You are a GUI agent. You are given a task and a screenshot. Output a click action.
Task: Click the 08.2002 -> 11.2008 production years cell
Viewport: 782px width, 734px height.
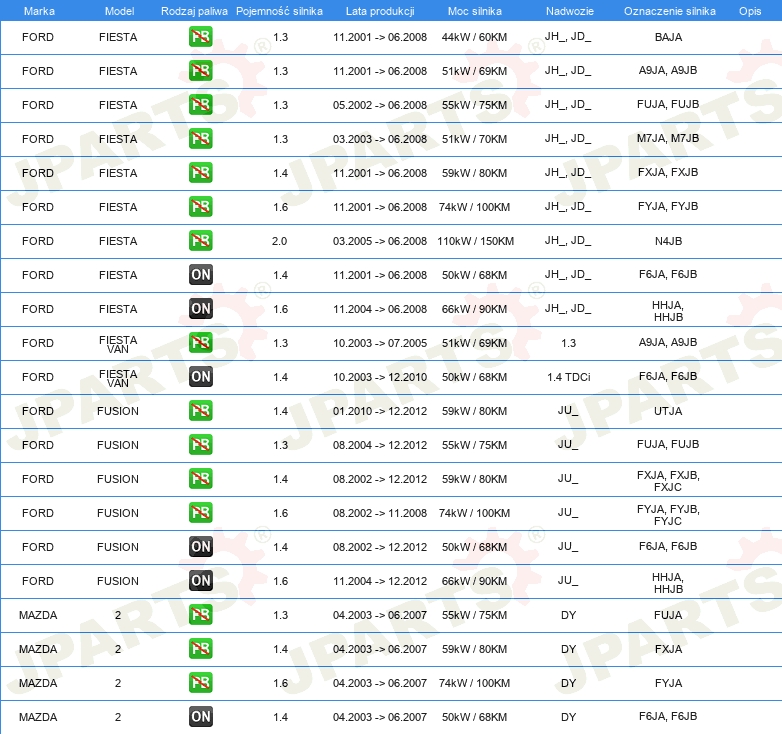coord(380,513)
